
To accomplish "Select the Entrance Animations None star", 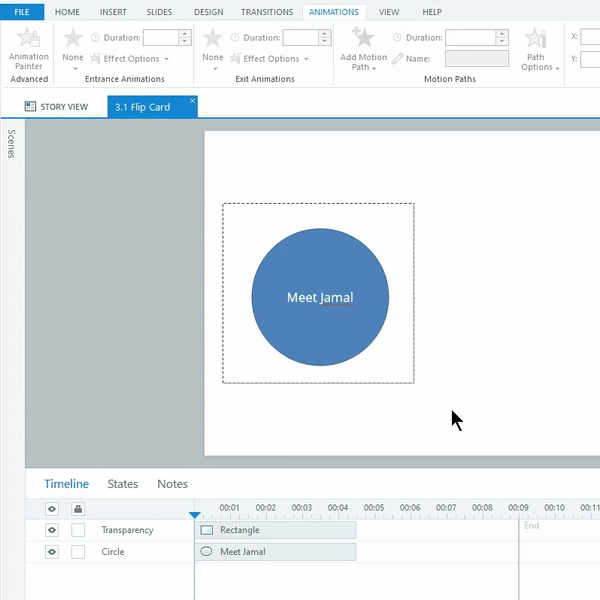I will [x=72, y=38].
